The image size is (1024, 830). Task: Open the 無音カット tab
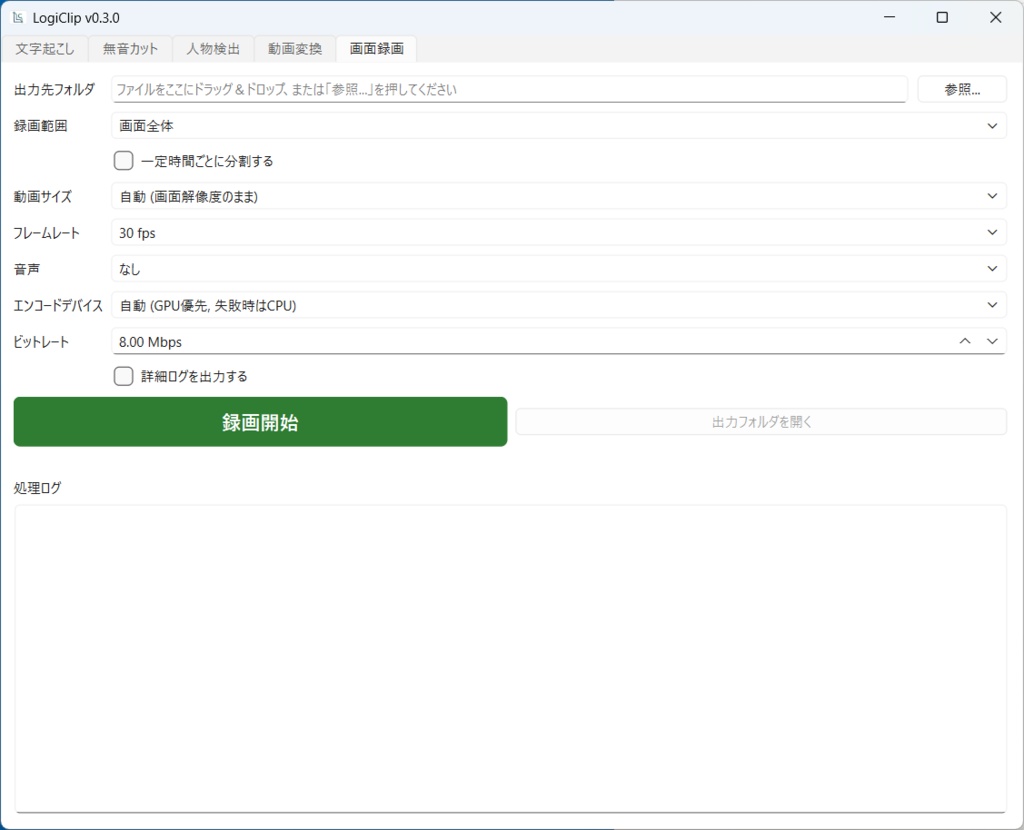(130, 49)
